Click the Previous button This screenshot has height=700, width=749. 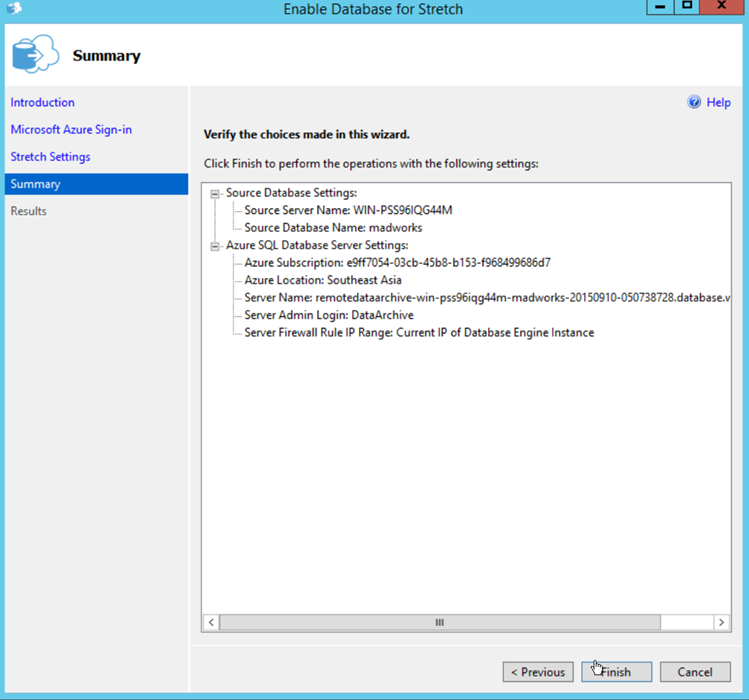tap(538, 672)
